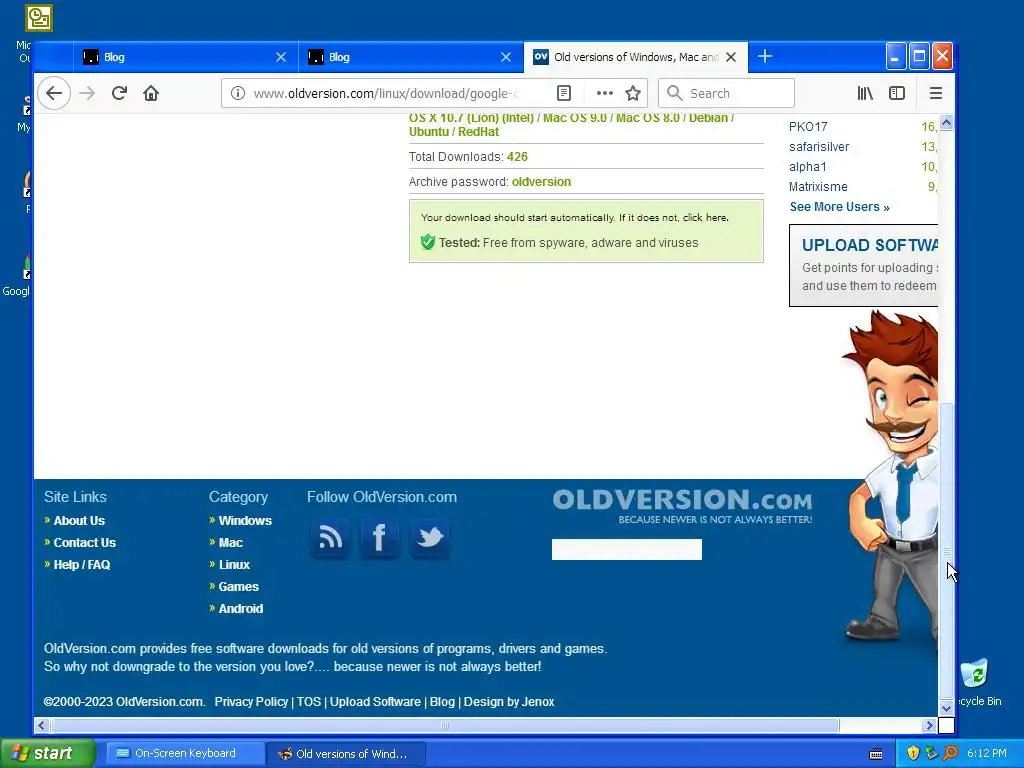Click the forward navigation arrow
Image resolution: width=1024 pixels, height=768 pixels.
click(87, 93)
